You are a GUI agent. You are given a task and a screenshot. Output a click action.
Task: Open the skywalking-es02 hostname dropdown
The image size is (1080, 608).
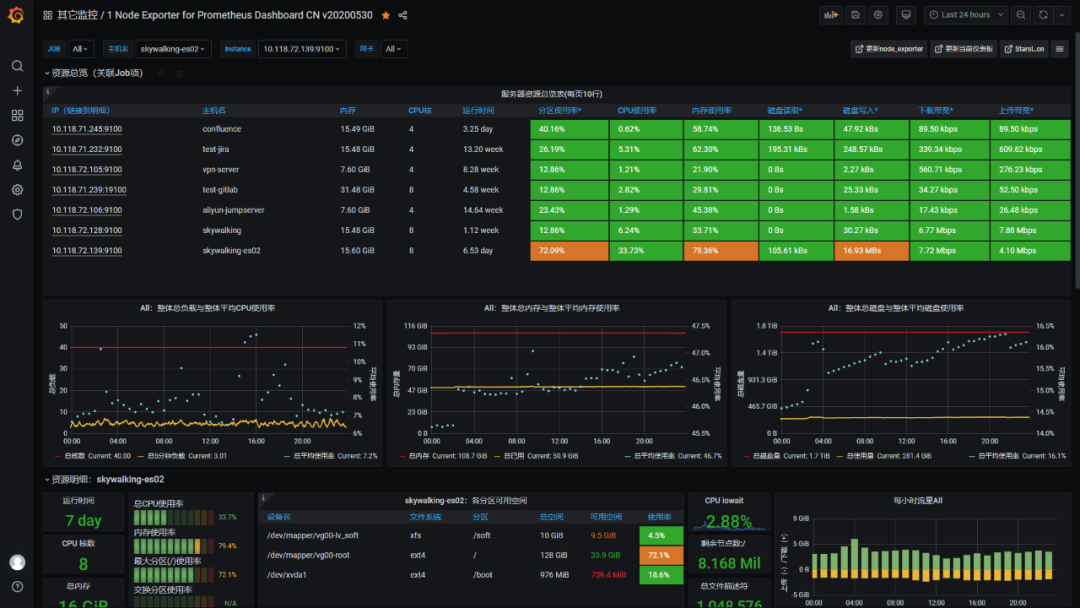click(172, 49)
